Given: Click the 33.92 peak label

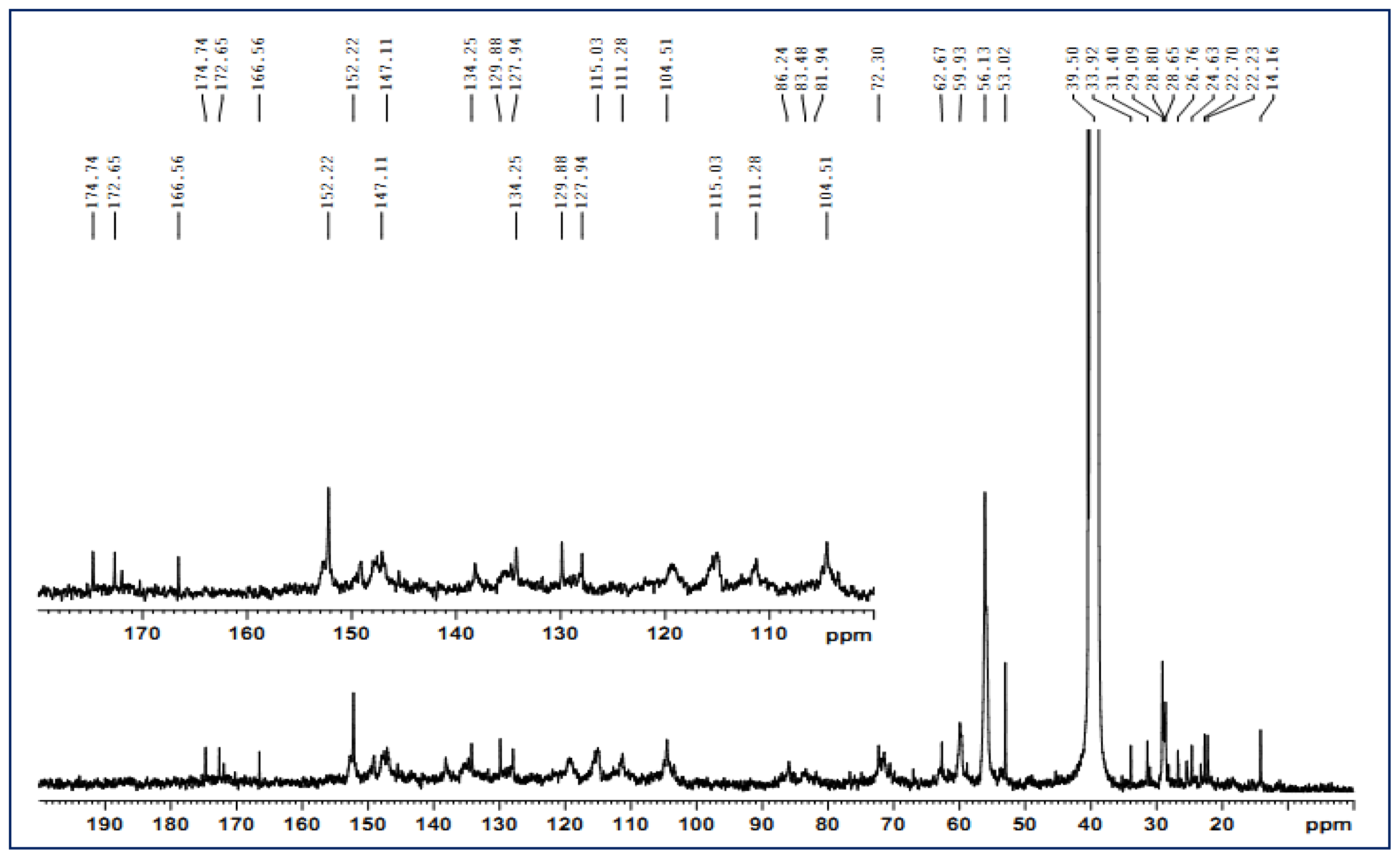Looking at the screenshot, I should click(1092, 69).
